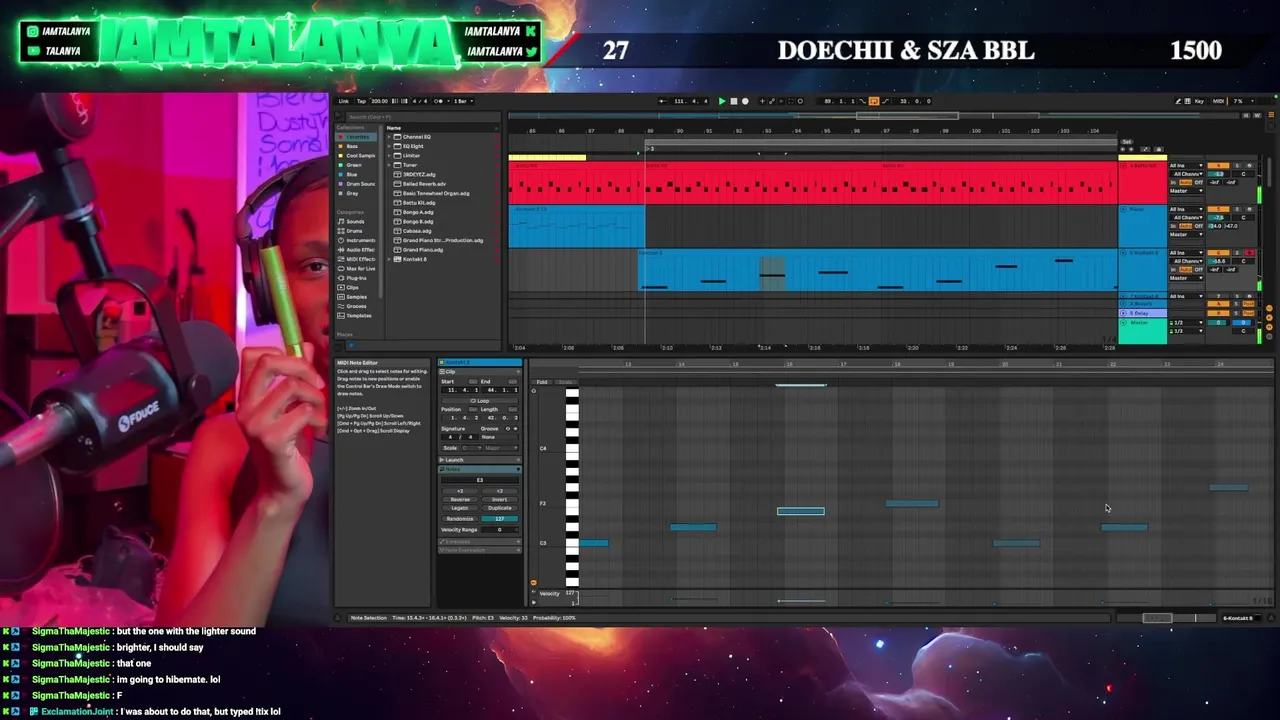
Task: Click the Duplicate notes button
Action: pyautogui.click(x=500, y=508)
